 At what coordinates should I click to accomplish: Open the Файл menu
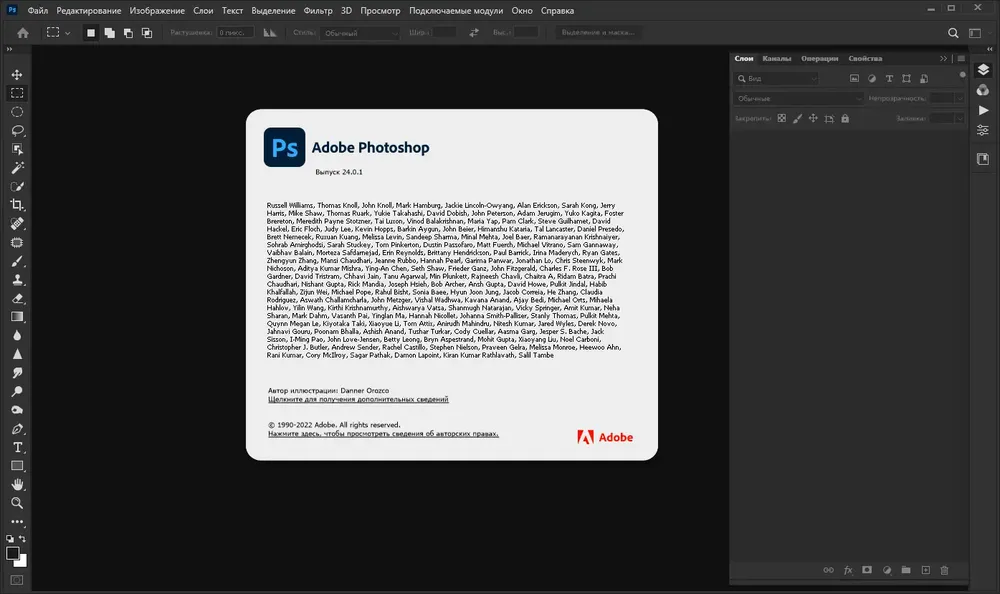coord(38,10)
